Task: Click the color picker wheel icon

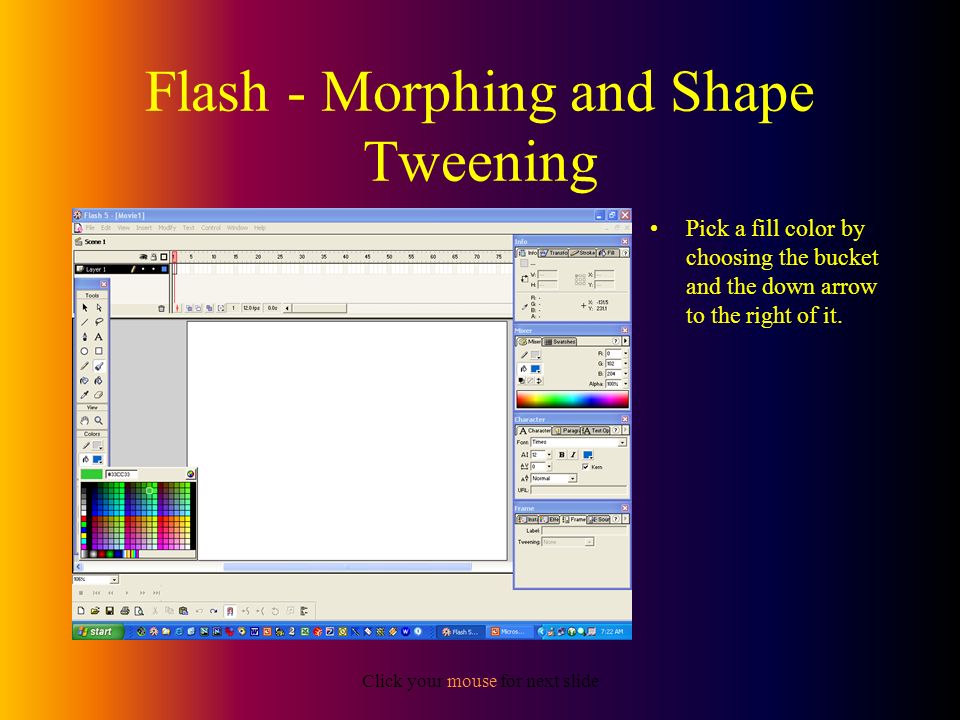Action: coord(190,474)
